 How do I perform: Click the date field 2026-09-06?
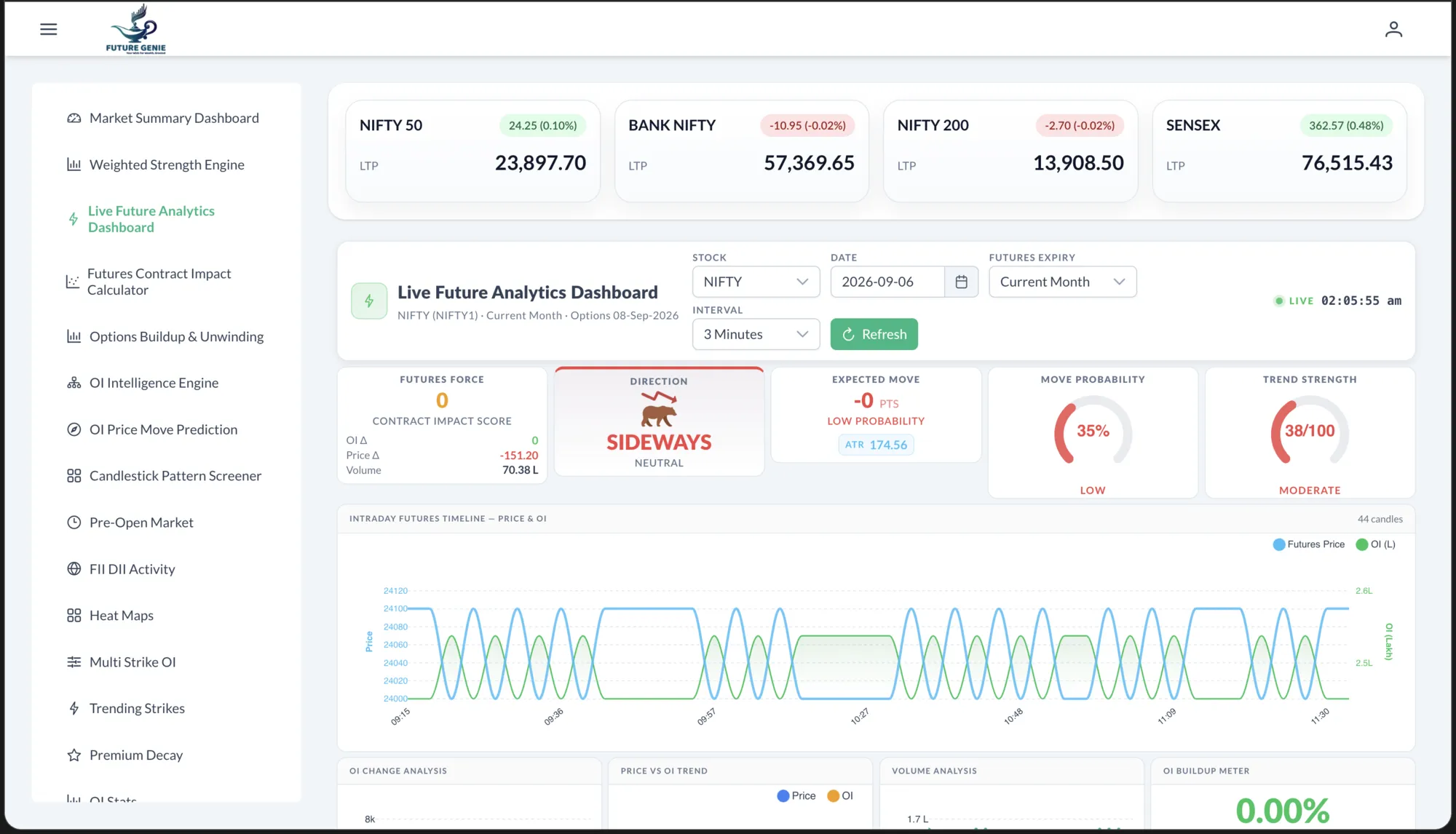coord(887,282)
